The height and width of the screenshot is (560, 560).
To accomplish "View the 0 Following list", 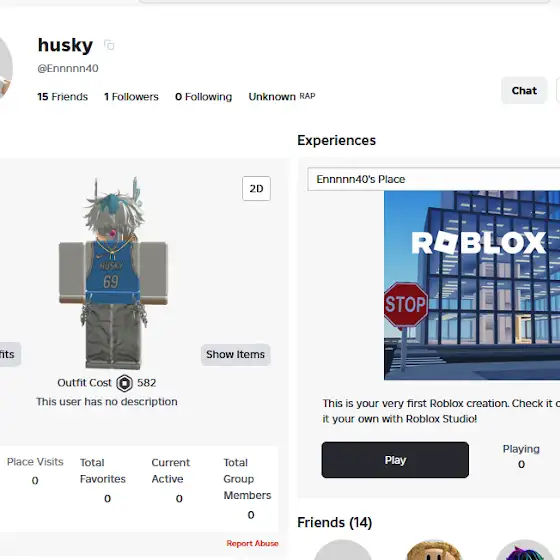I will pos(203,97).
